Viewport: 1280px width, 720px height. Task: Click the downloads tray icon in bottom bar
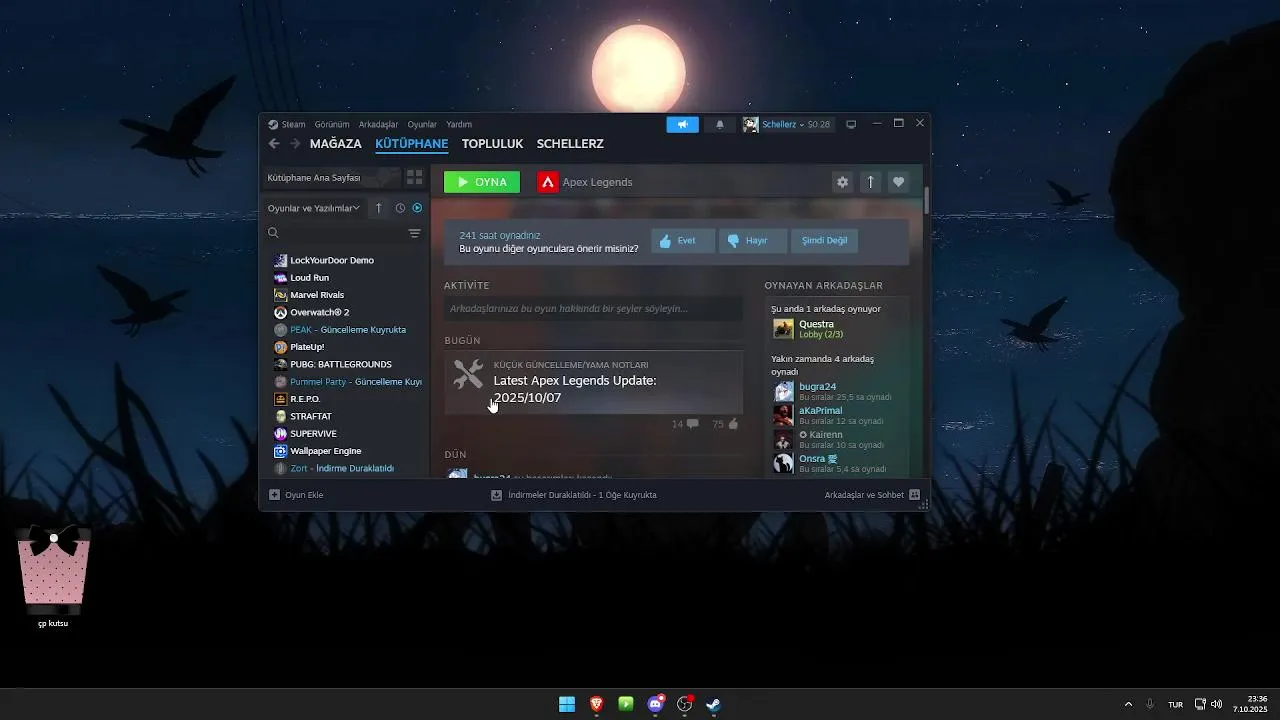(496, 495)
